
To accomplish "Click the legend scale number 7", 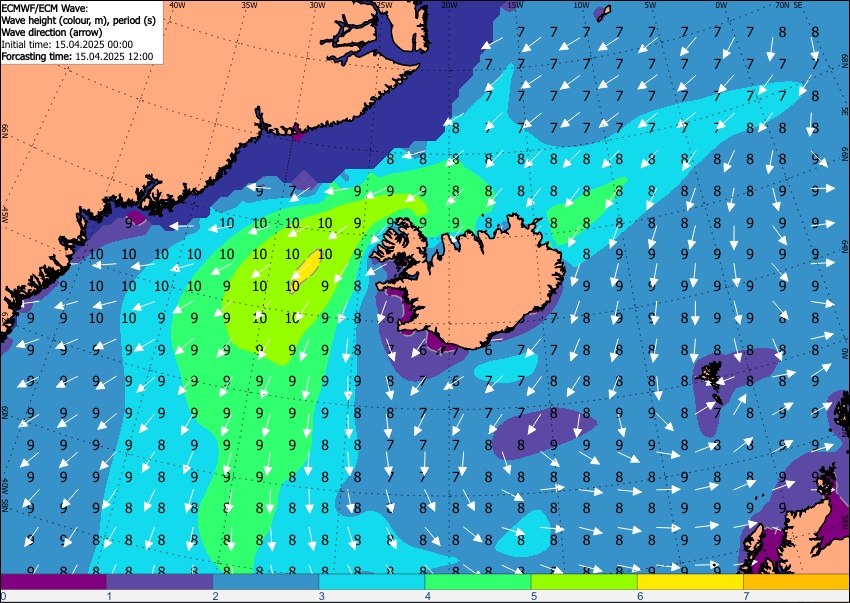I will coord(746,596).
